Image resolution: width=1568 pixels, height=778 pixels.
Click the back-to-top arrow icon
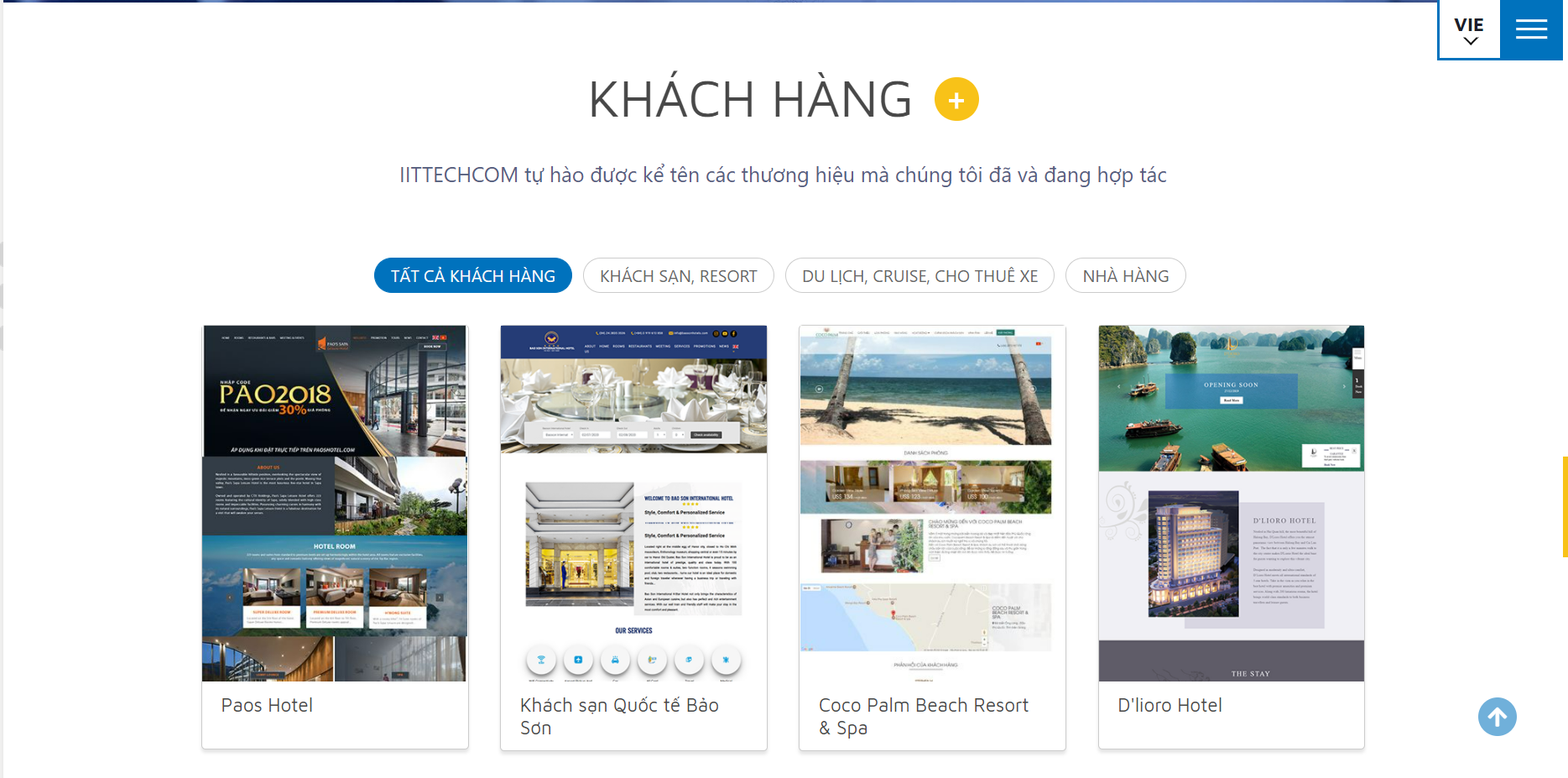(1498, 717)
